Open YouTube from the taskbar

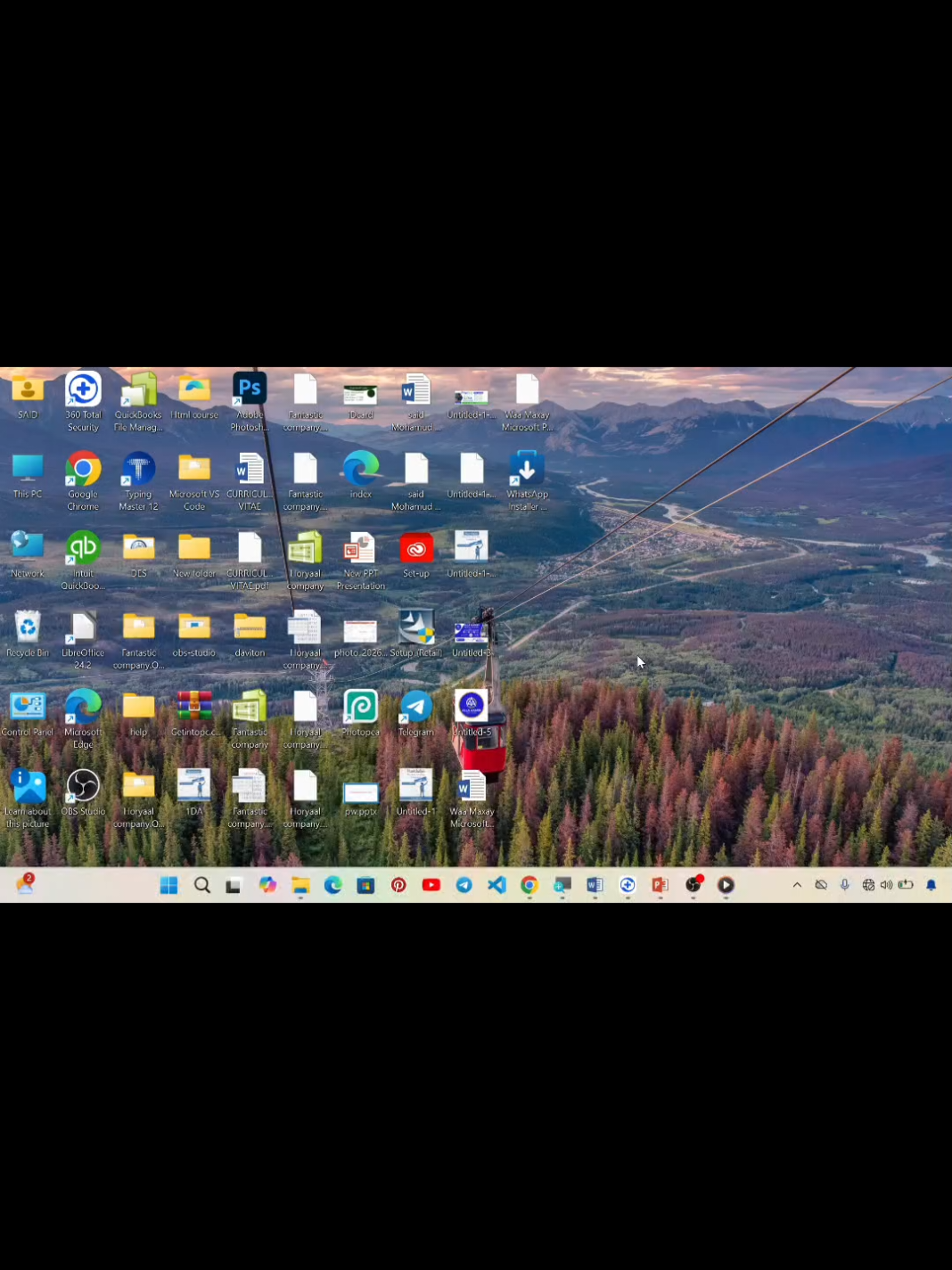pos(431,885)
